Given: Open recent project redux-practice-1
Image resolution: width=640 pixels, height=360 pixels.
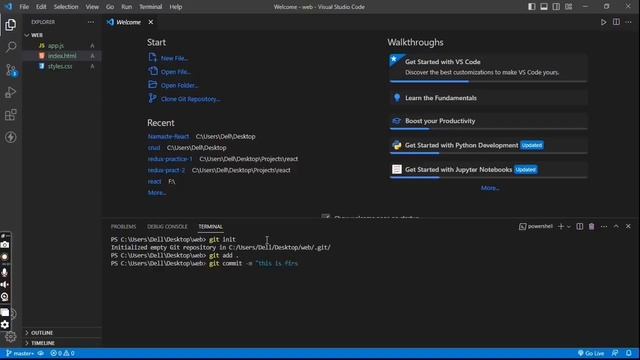Looking at the screenshot, I should (x=170, y=159).
